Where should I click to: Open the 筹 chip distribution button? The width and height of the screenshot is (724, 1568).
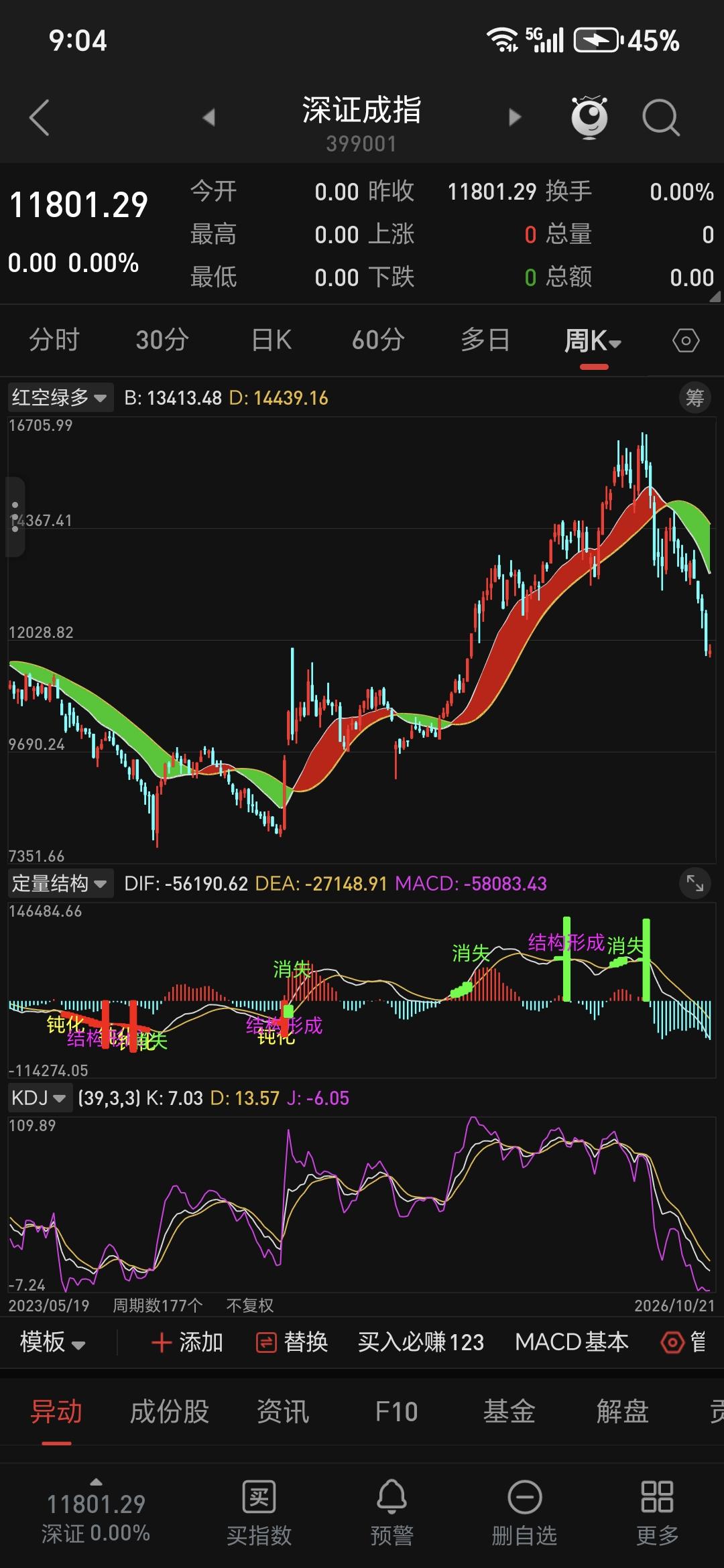click(695, 398)
